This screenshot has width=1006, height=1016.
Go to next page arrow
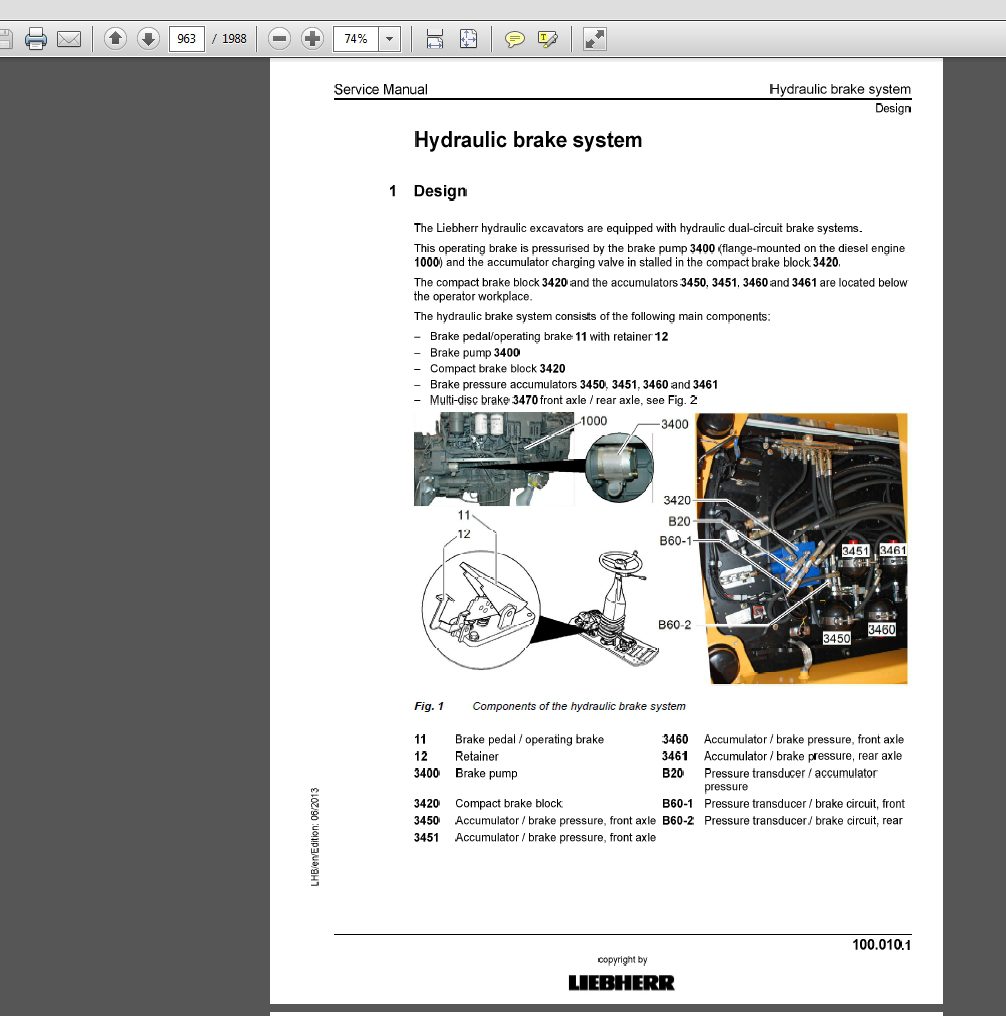[148, 39]
